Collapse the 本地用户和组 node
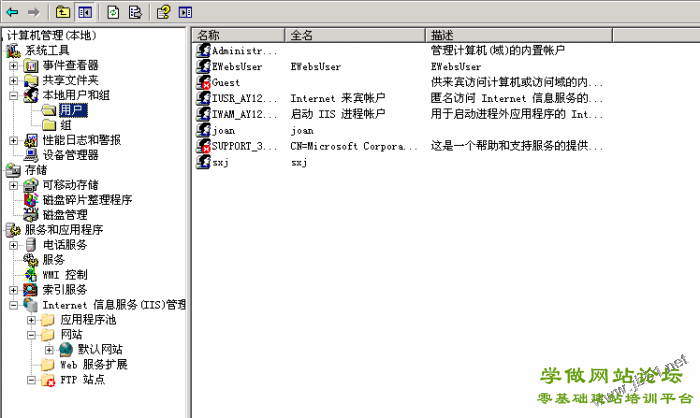The image size is (700, 418). [x=14, y=96]
